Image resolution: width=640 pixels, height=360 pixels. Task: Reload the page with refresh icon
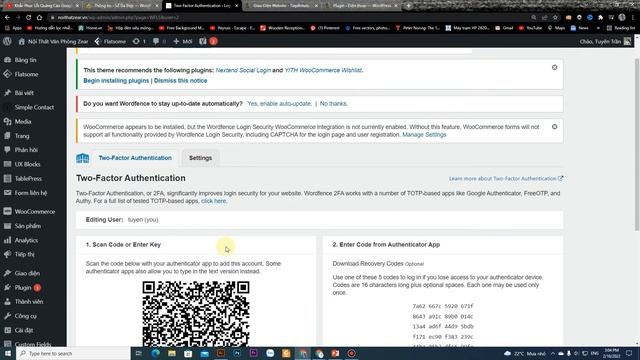click(x=29, y=18)
